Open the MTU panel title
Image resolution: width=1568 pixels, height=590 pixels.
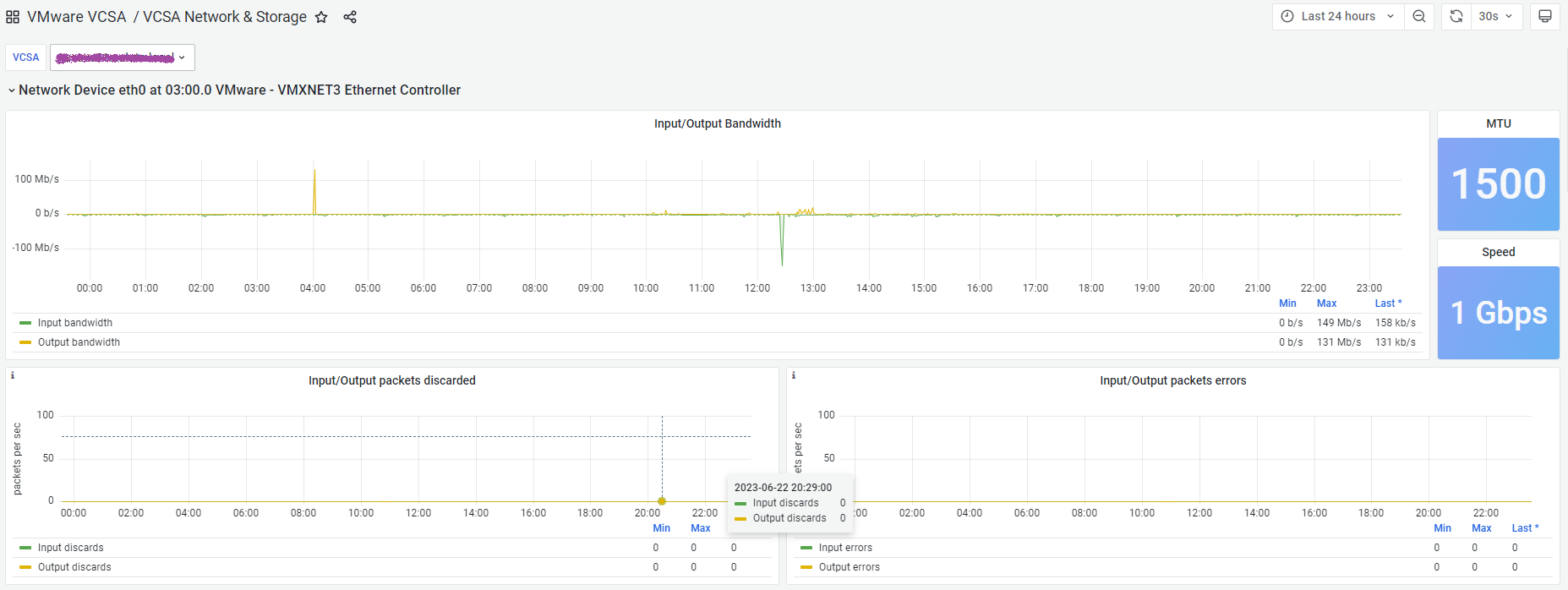click(1499, 123)
